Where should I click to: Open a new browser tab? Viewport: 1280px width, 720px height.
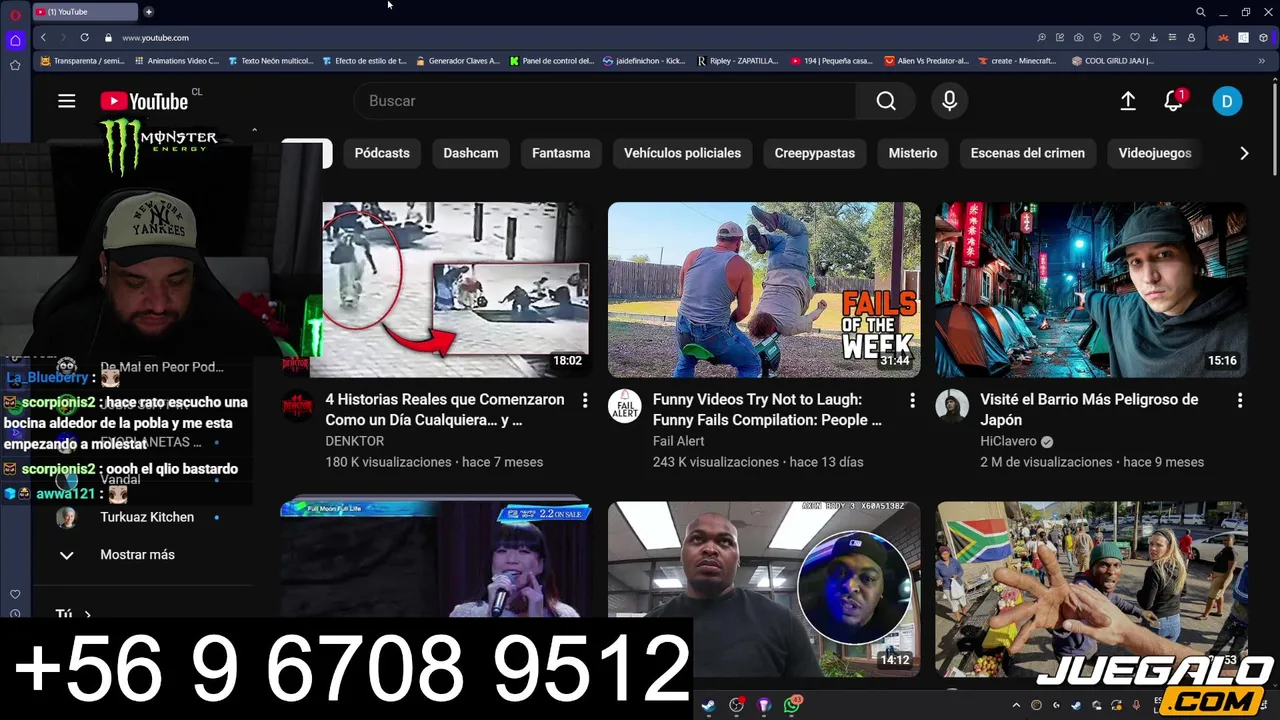tap(148, 12)
